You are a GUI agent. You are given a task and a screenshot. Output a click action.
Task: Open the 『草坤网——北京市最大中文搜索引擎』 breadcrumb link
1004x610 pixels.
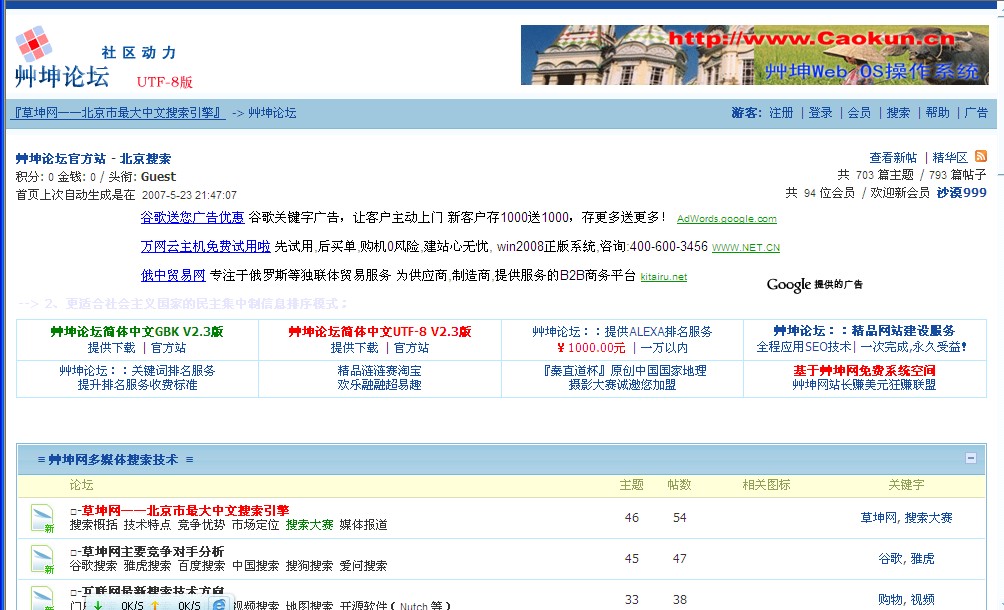(x=119, y=113)
